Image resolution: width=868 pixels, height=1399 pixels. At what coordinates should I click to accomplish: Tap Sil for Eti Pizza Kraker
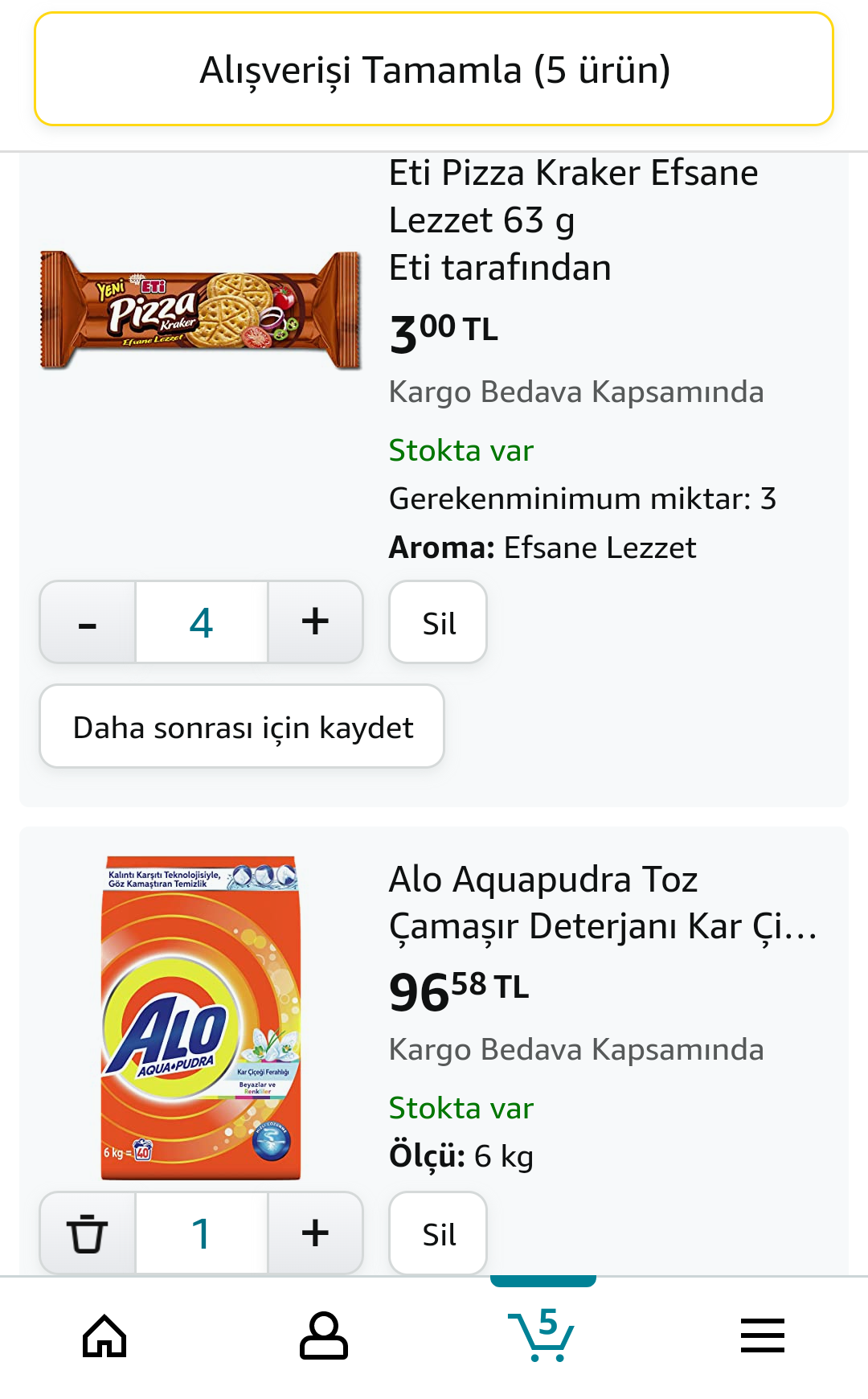[438, 622]
